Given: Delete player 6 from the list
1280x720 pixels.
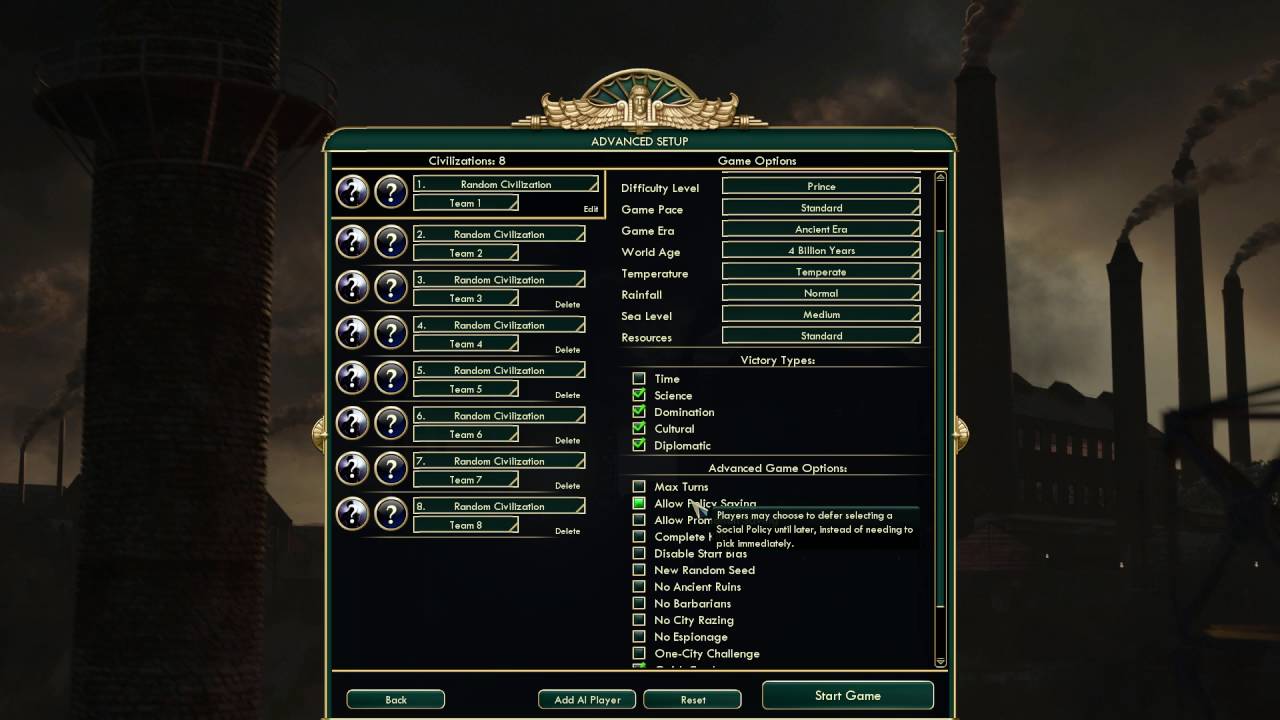Looking at the screenshot, I should click(567, 441).
